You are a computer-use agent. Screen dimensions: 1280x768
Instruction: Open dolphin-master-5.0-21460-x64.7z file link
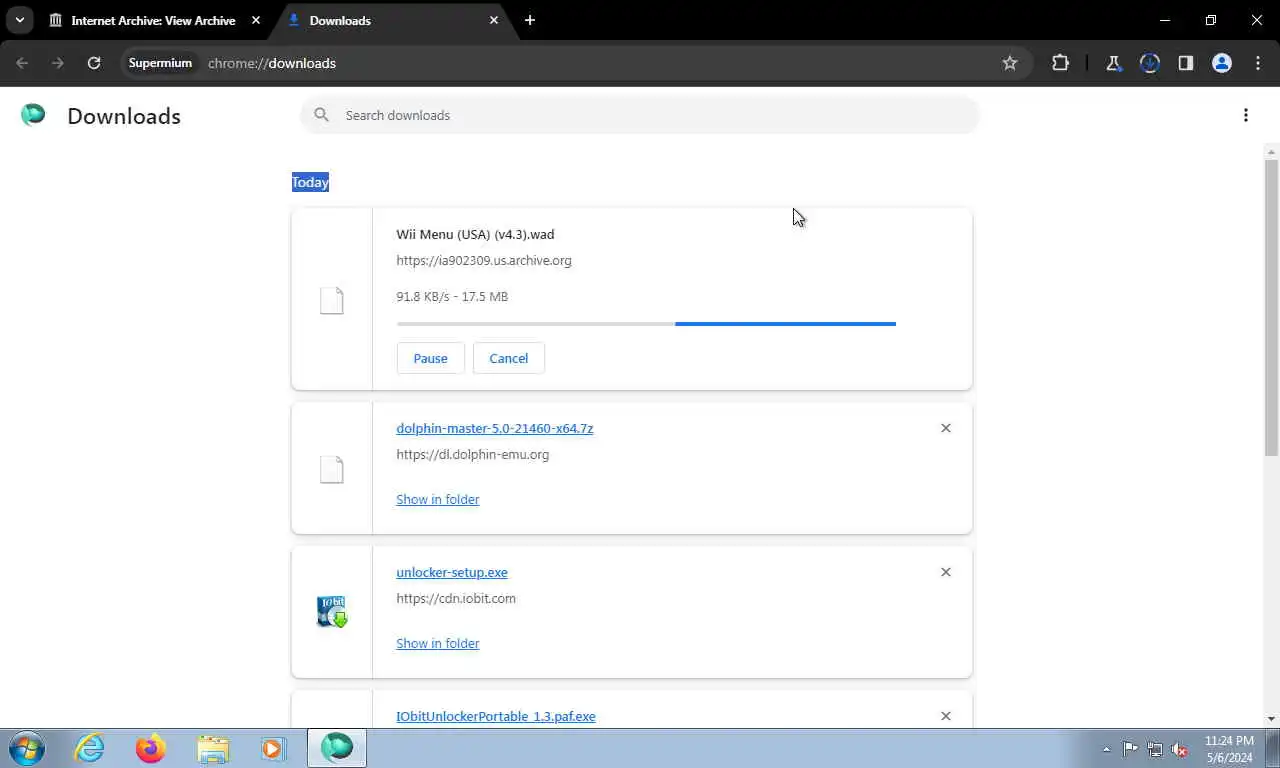point(494,428)
